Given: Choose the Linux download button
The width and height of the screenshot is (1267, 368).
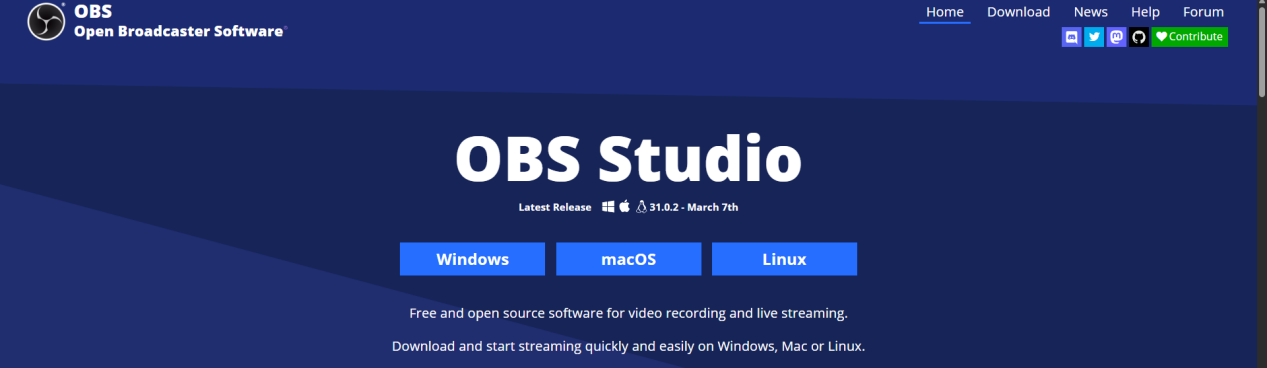Looking at the screenshot, I should [x=784, y=259].
